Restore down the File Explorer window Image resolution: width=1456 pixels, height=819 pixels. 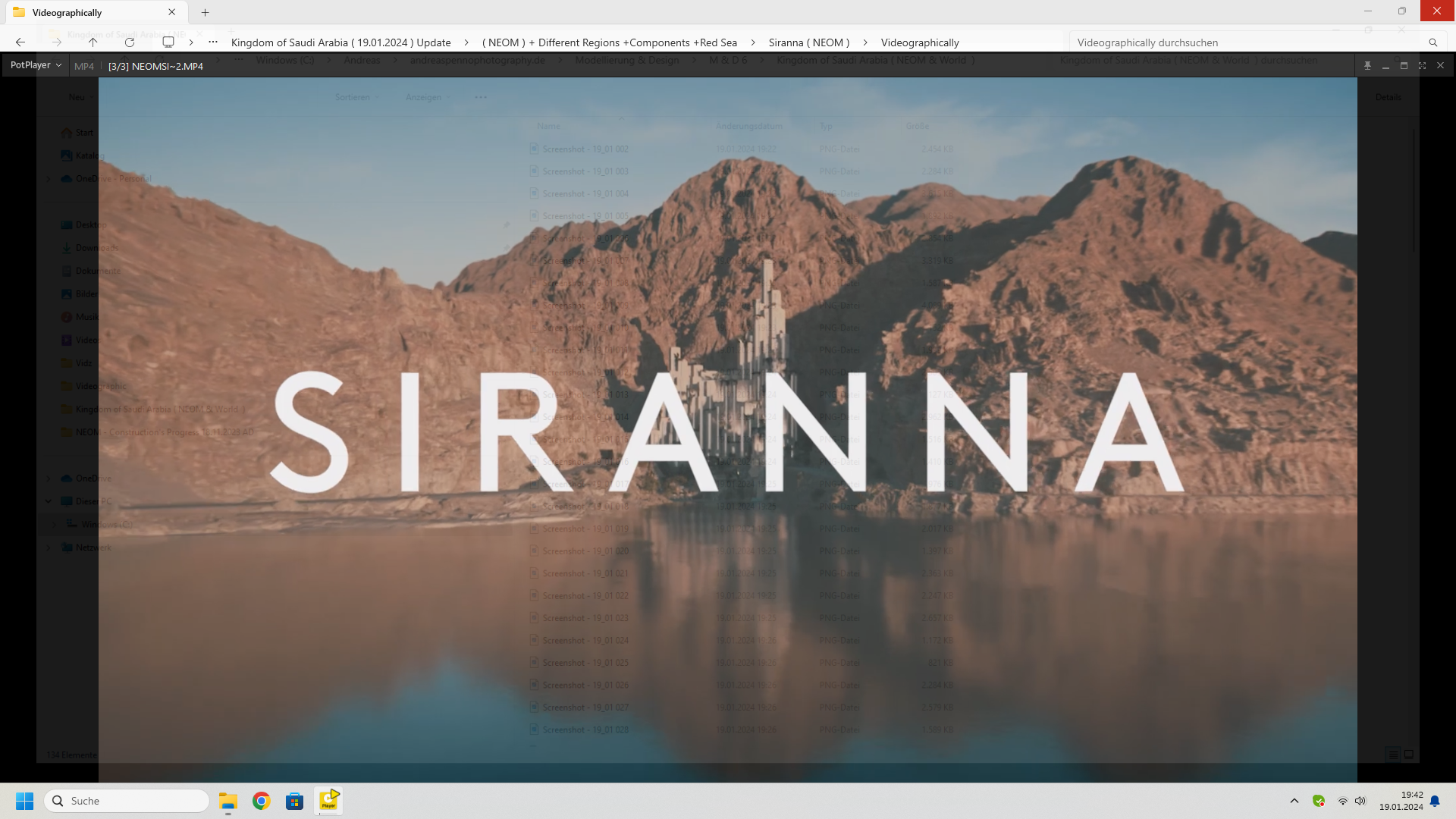[x=1402, y=11]
